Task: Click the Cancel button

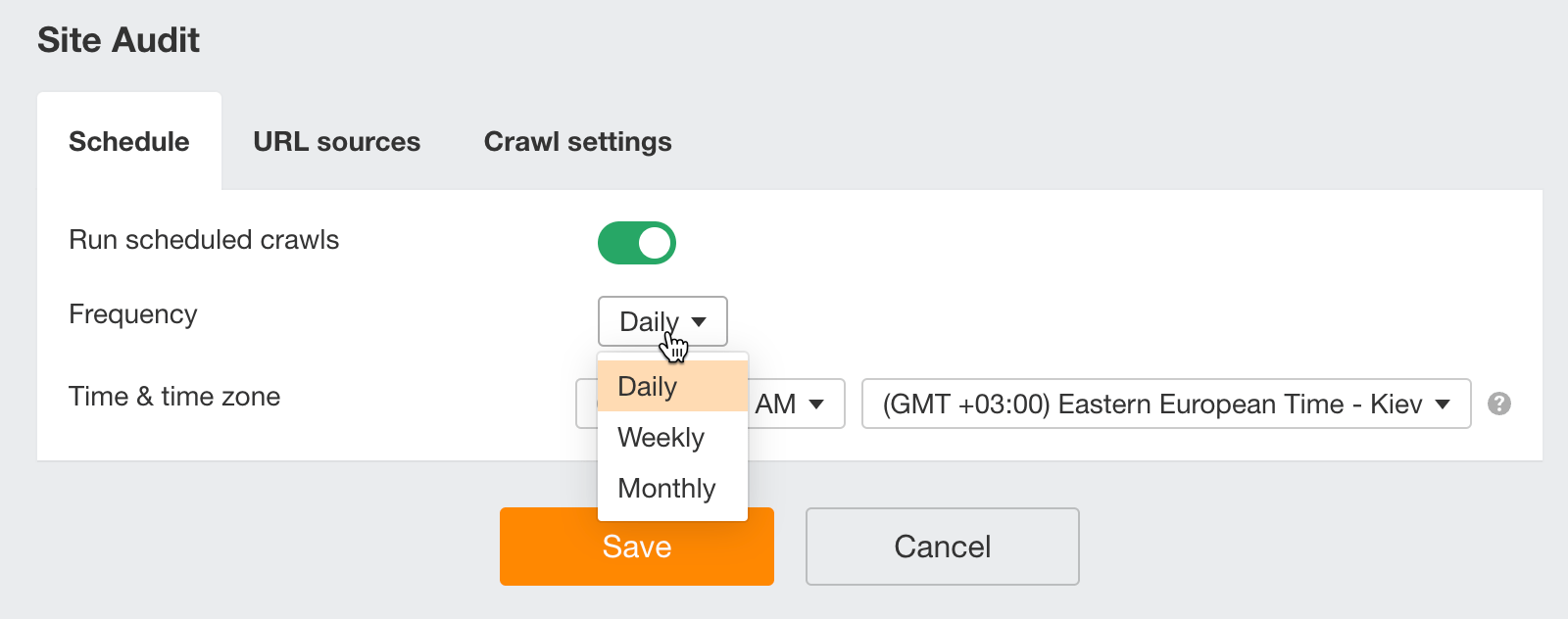Action: coord(942,547)
